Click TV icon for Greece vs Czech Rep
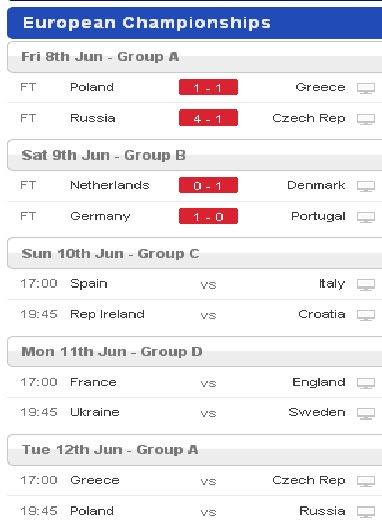 pos(366,481)
